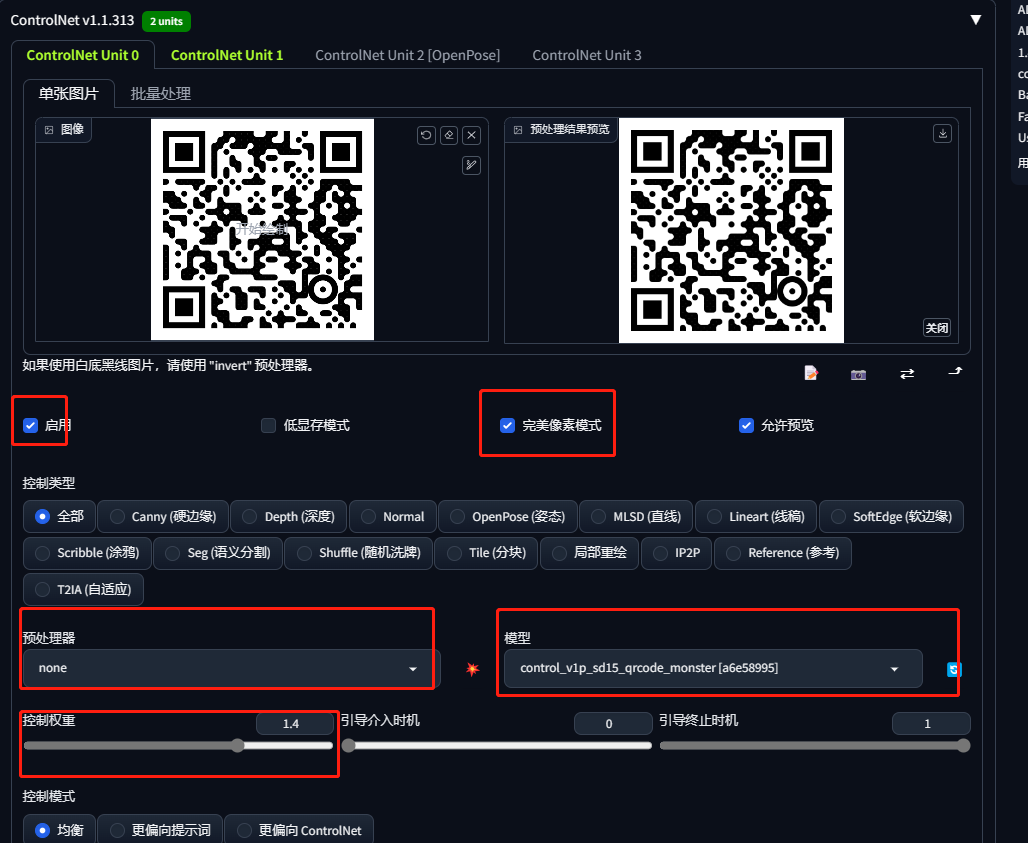Click the 引导介入时机 value field showing 0
Viewport: 1028px width, 843px height.
pos(612,724)
